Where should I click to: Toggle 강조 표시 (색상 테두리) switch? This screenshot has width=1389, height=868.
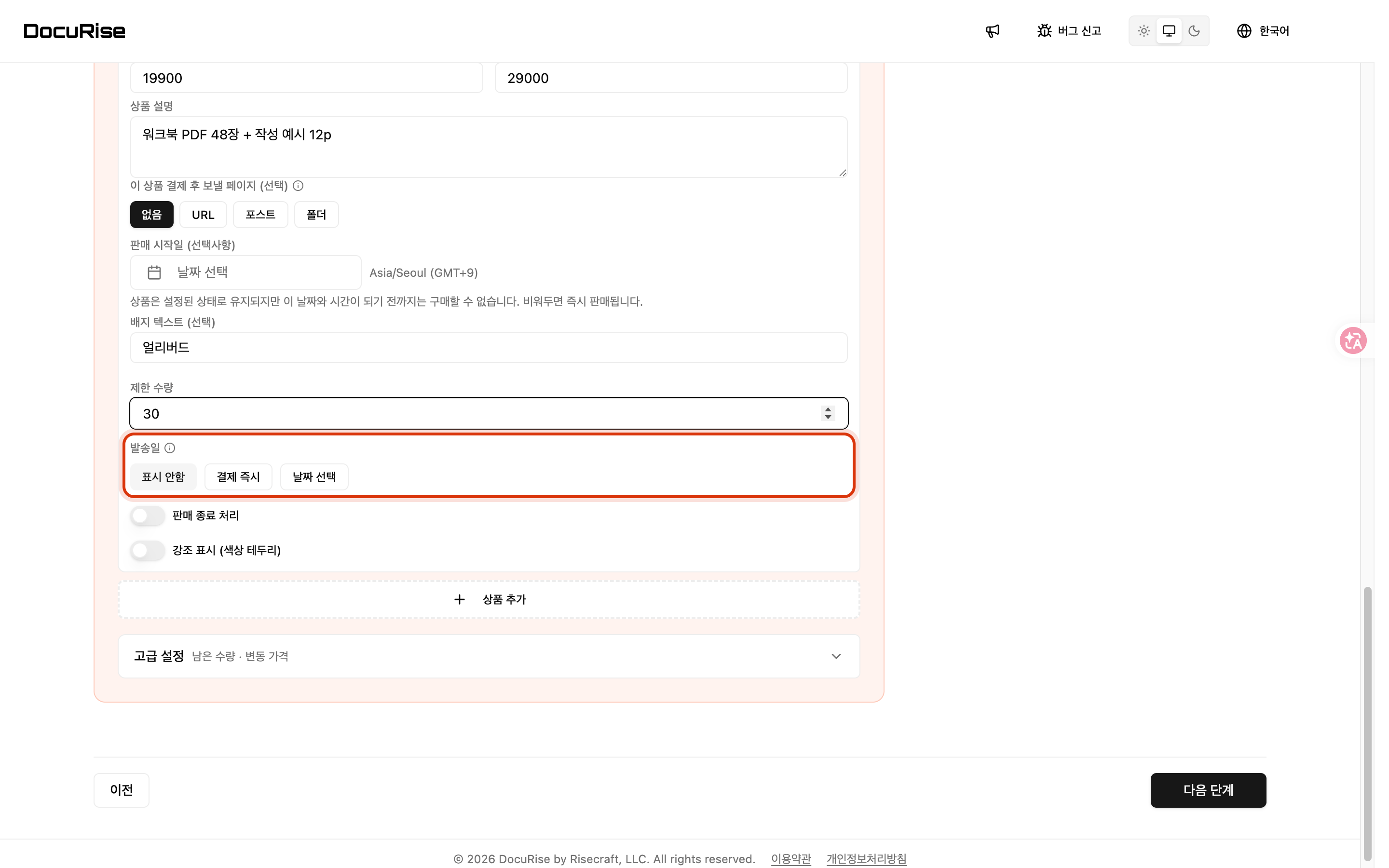point(148,551)
